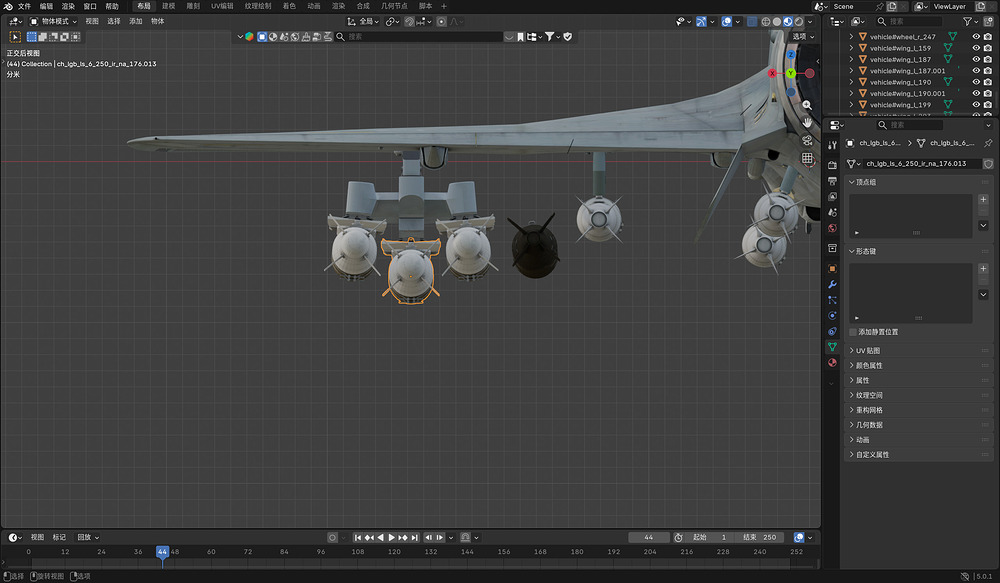Hide vehicle#wing_L159 with its eye toggle
The height and width of the screenshot is (583, 1000).
[975, 47]
